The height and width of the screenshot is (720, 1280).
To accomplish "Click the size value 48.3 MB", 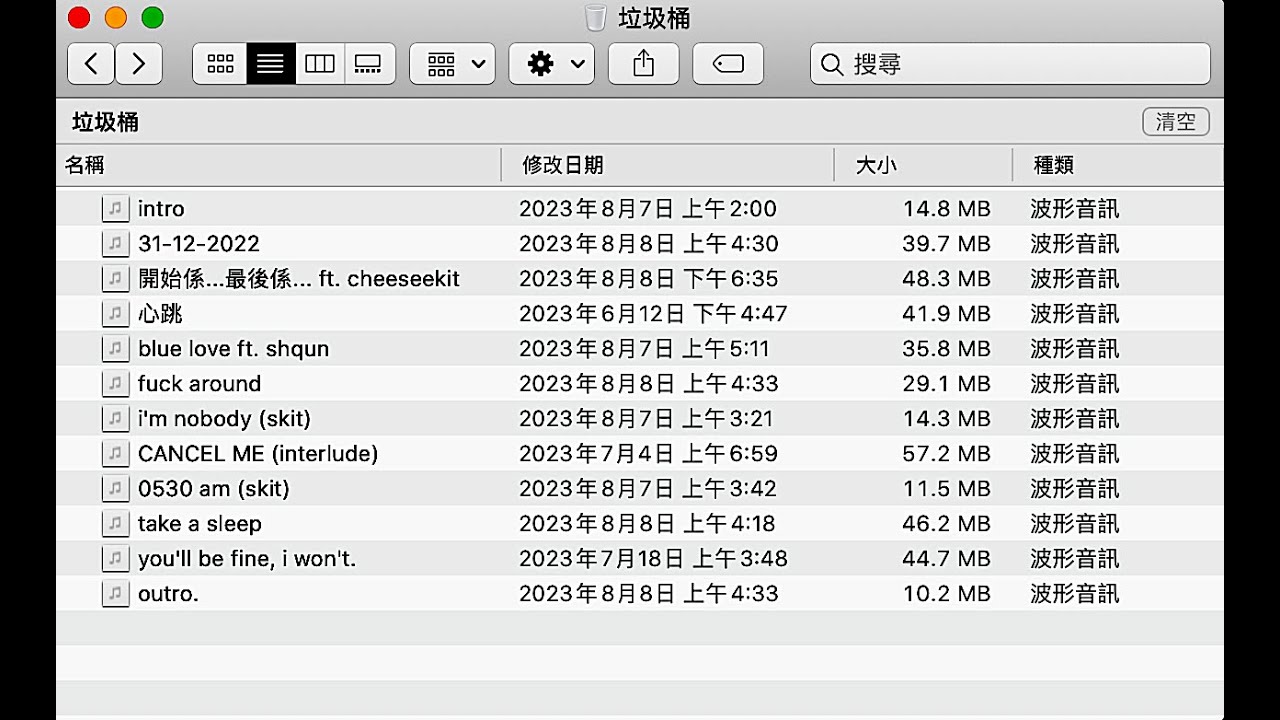I will coord(946,279).
